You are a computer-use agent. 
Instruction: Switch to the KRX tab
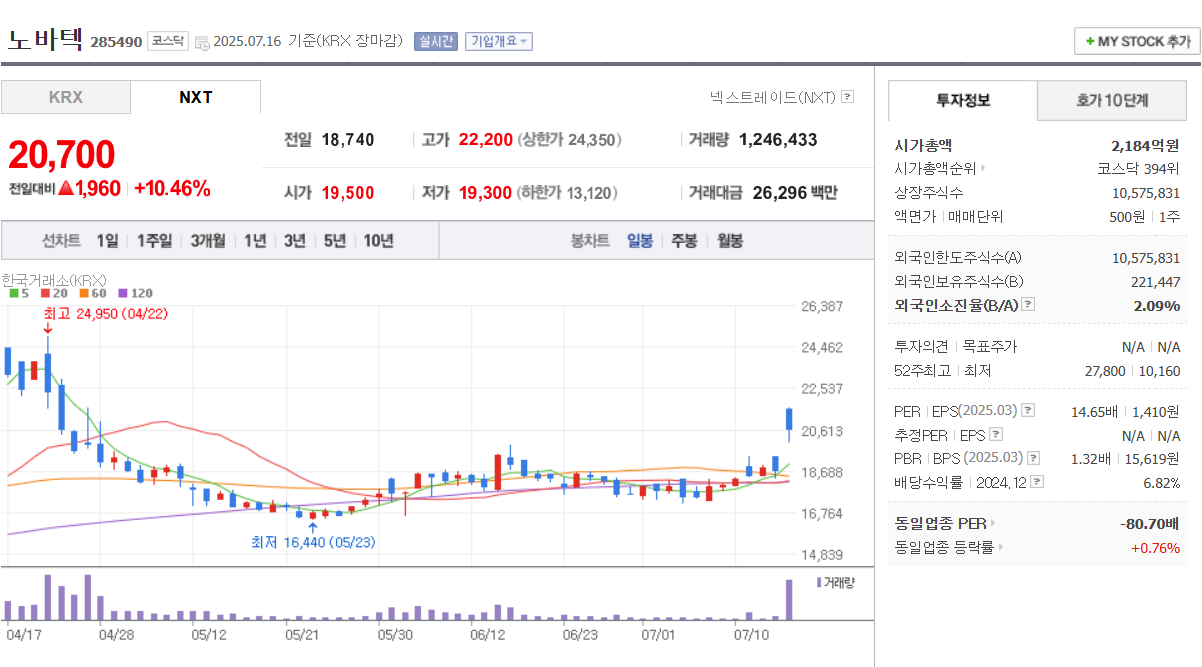66,97
